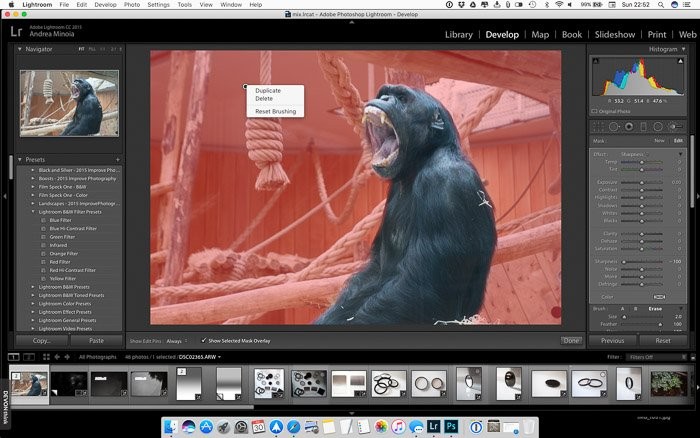Expand Lightroom Color Presets folder
Viewport: 700px width, 438px height.
click(33, 304)
